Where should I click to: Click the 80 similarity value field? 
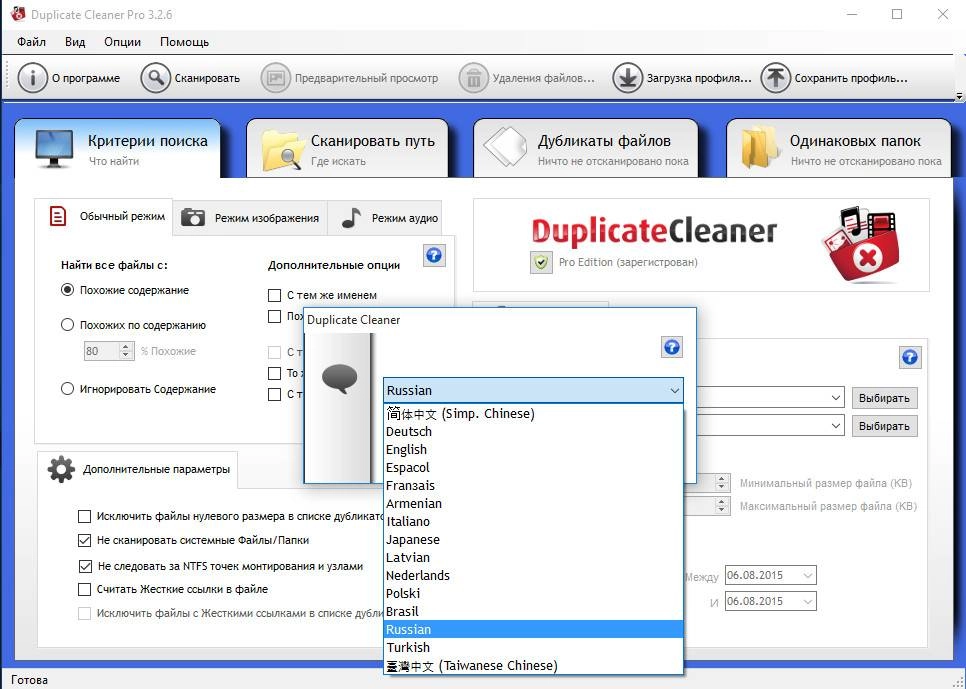coord(101,351)
